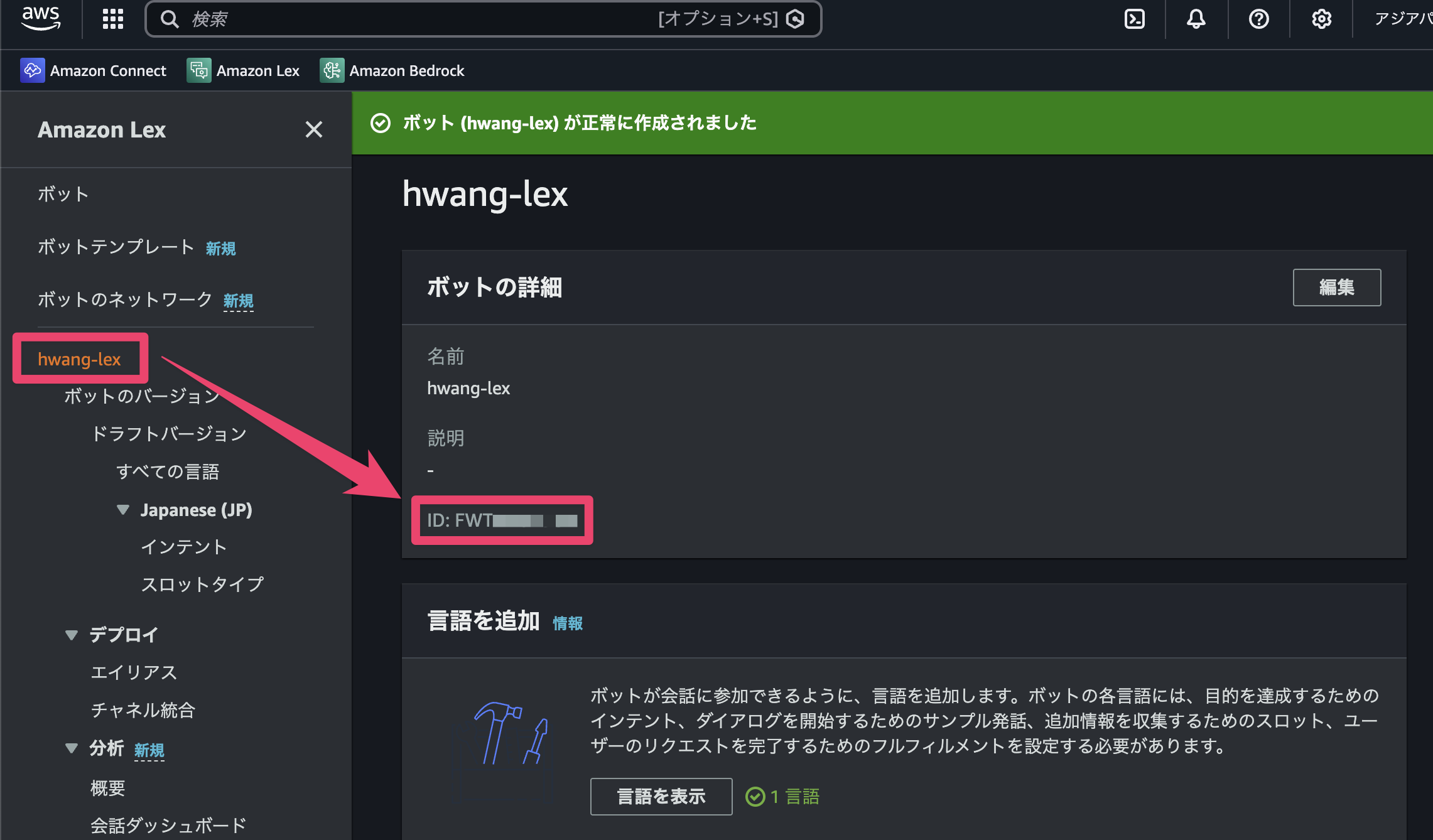Close the Amazon Lex side panel
The image size is (1433, 840).
click(x=313, y=129)
